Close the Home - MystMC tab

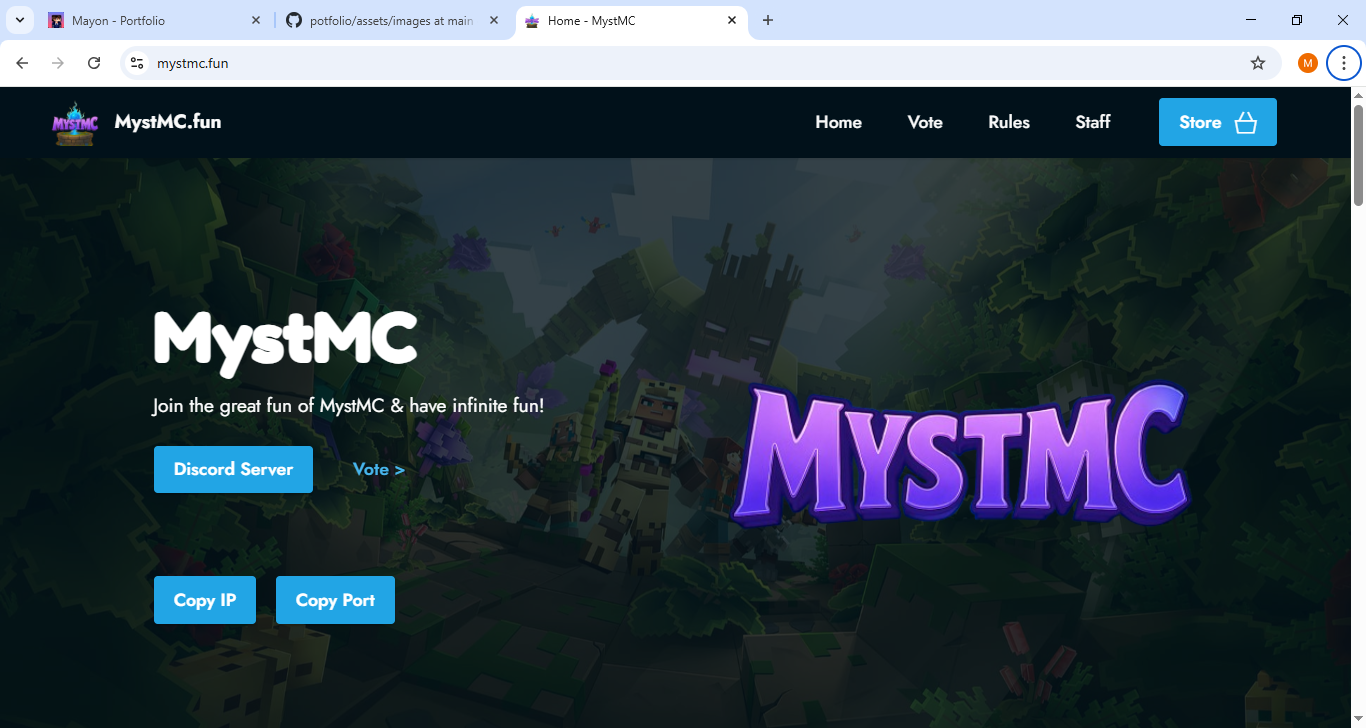point(732,20)
